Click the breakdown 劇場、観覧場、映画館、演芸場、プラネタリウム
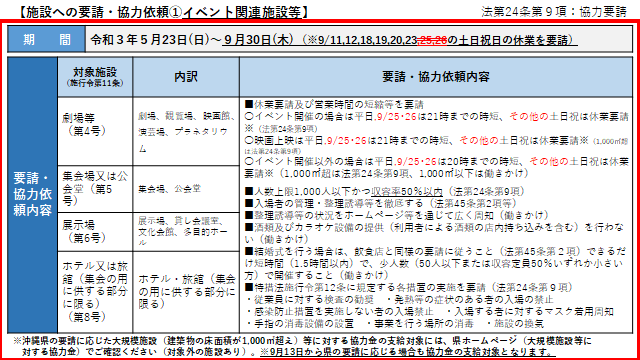640x360 pixels. click(186, 131)
